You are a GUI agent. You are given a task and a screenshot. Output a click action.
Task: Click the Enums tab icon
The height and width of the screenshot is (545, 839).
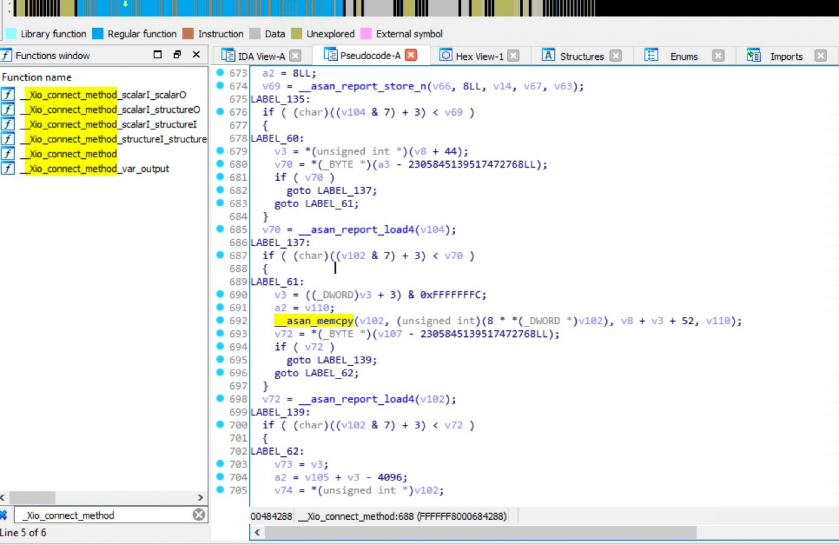652,56
